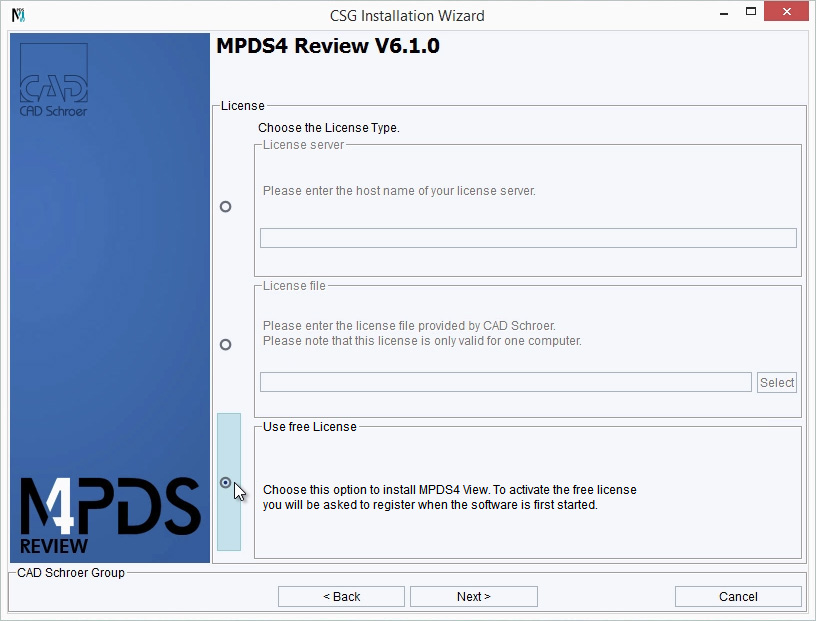The height and width of the screenshot is (621, 816).
Task: Click 'Please enter the host name' text
Action: coord(399,191)
